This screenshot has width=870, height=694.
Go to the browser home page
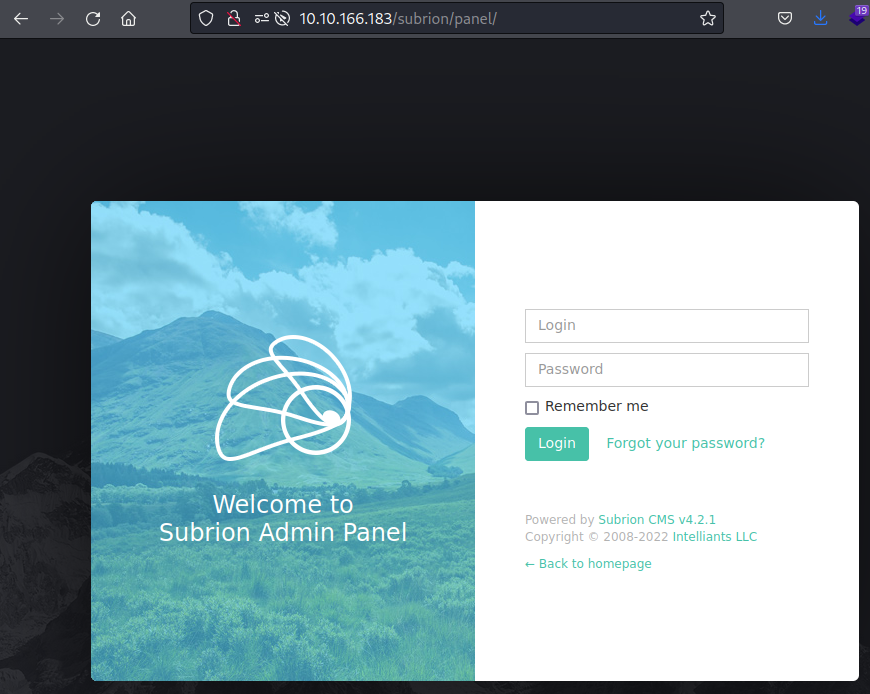pyautogui.click(x=128, y=18)
